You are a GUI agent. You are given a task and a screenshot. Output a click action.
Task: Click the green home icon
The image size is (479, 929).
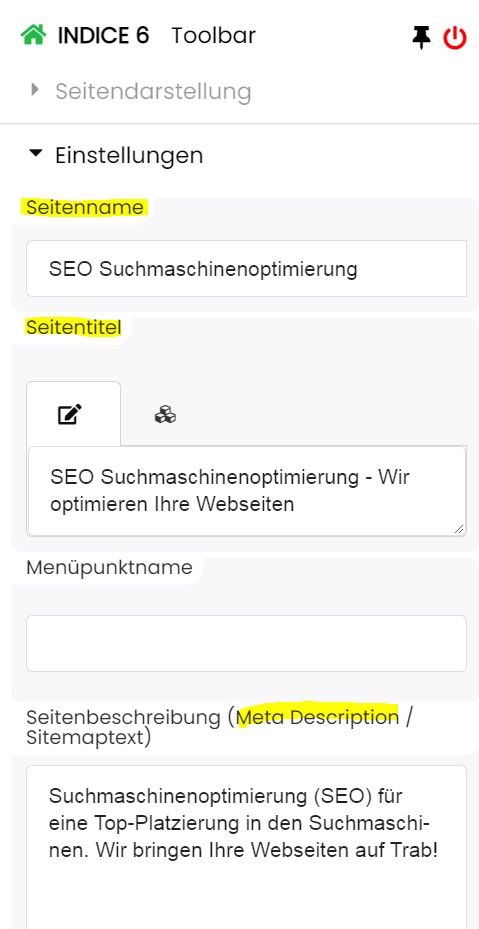(x=33, y=35)
